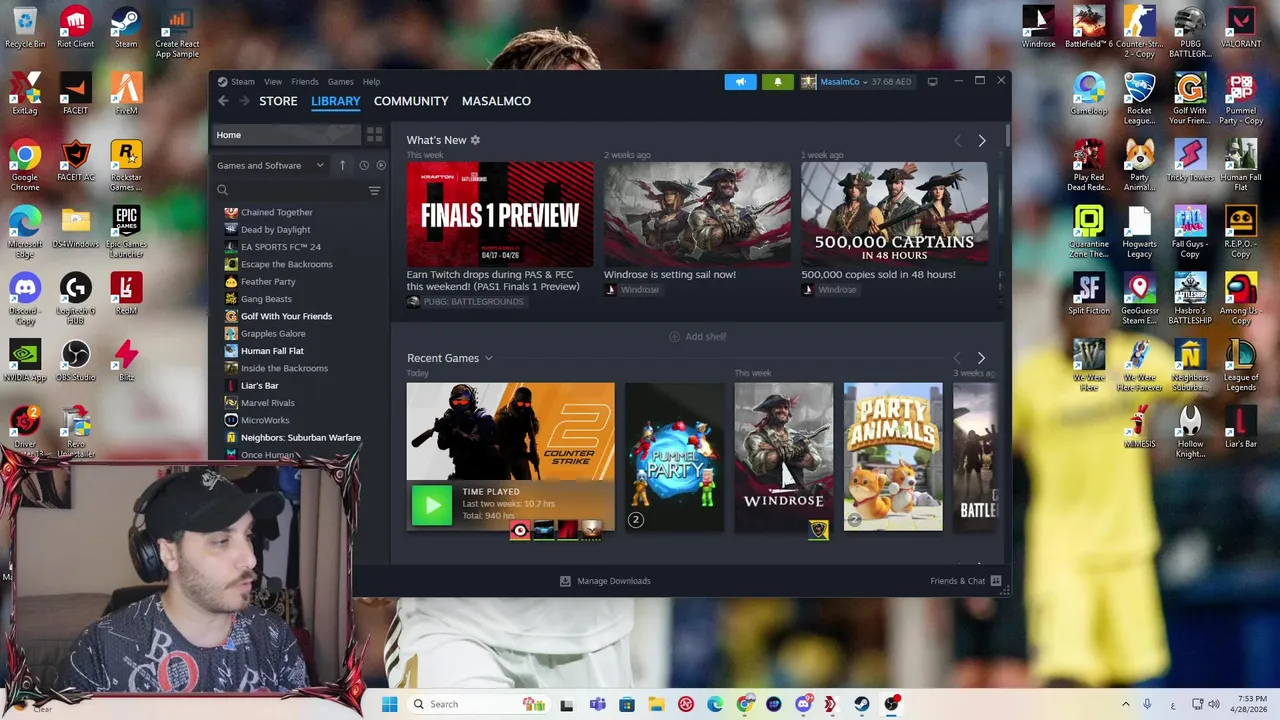Click the library search field
Screen dimensions: 1280x720
[x=290, y=190]
